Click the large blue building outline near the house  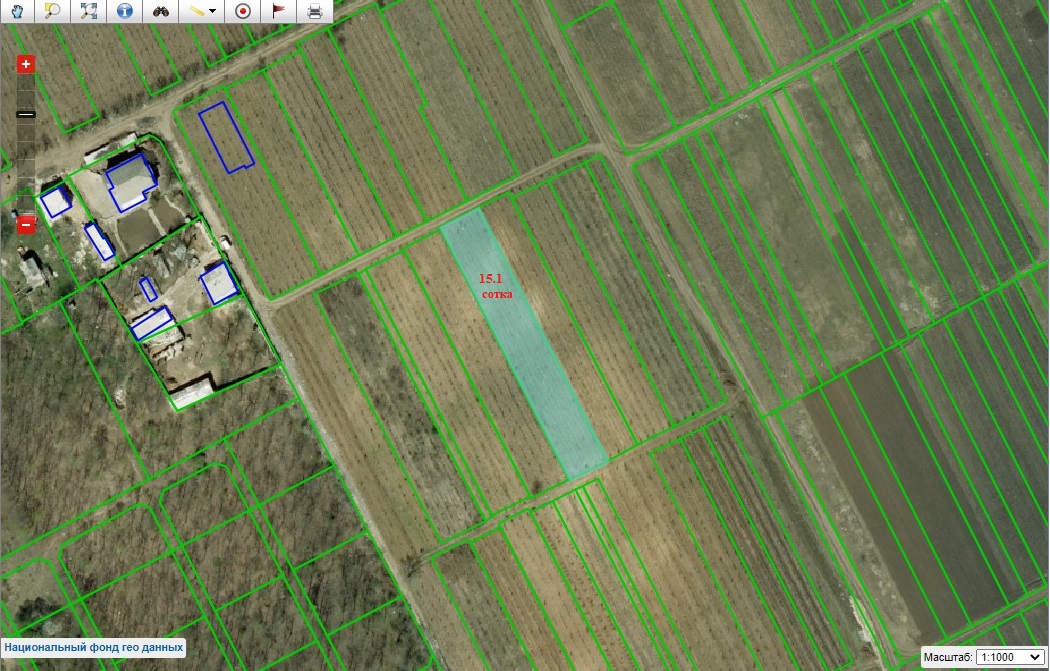point(131,182)
